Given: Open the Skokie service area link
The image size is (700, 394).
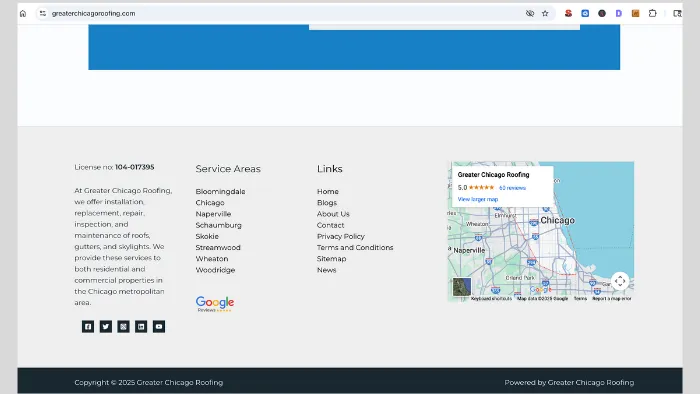Looking at the screenshot, I should (x=207, y=236).
